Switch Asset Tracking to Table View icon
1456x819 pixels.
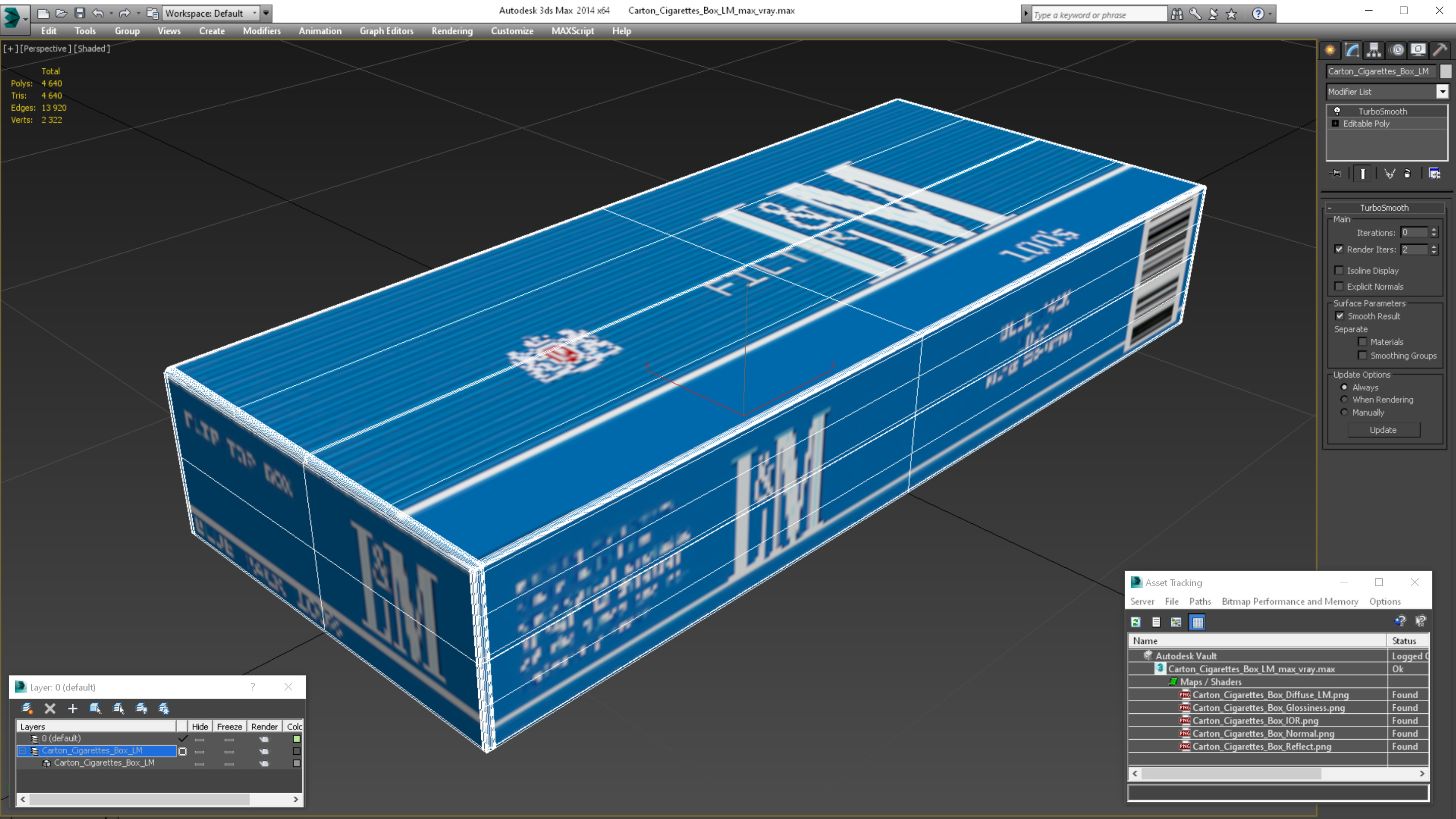click(x=1197, y=622)
